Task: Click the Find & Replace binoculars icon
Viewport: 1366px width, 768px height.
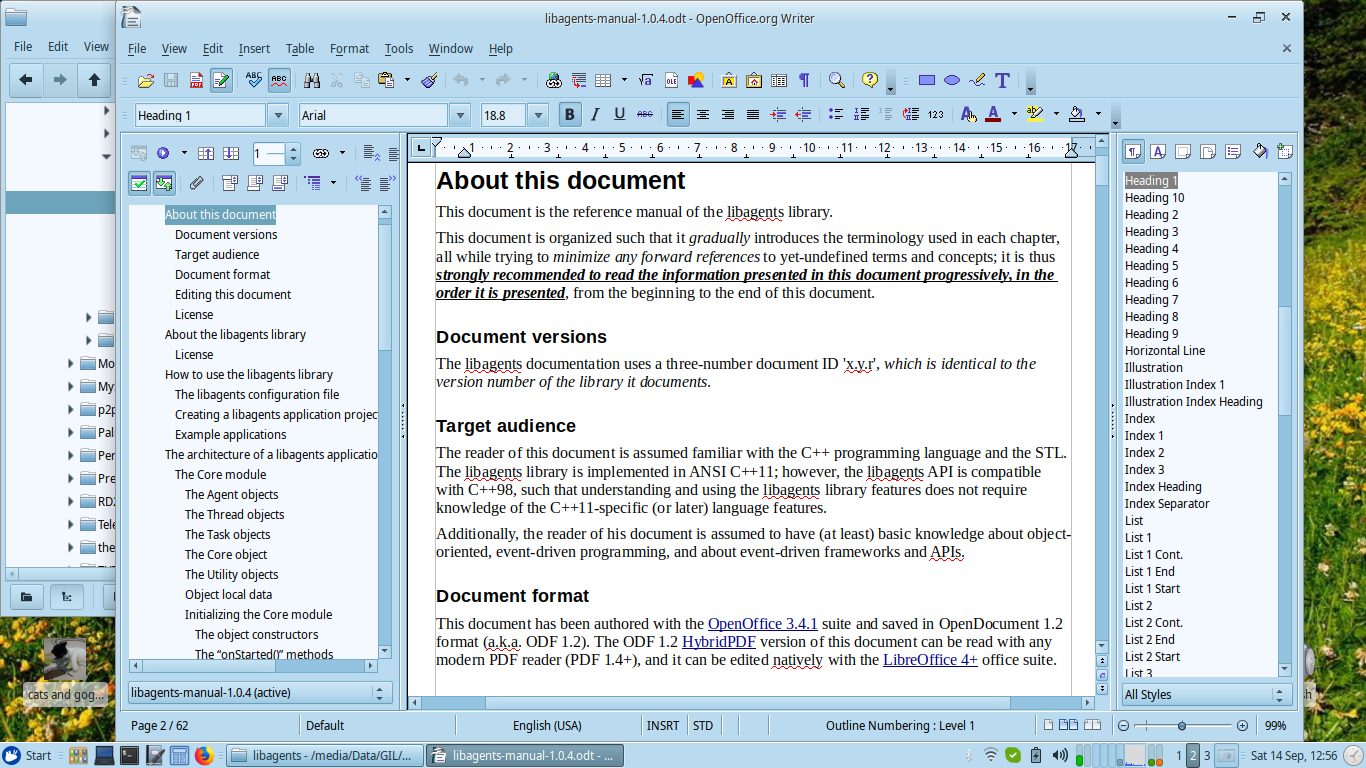Action: pyautogui.click(x=312, y=81)
